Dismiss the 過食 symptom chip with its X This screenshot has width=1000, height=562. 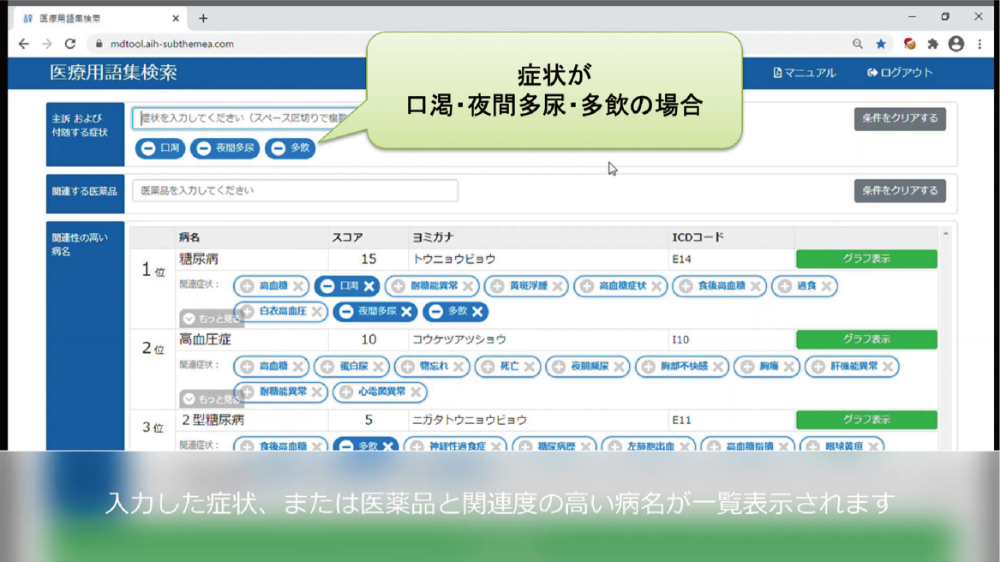[x=827, y=287]
